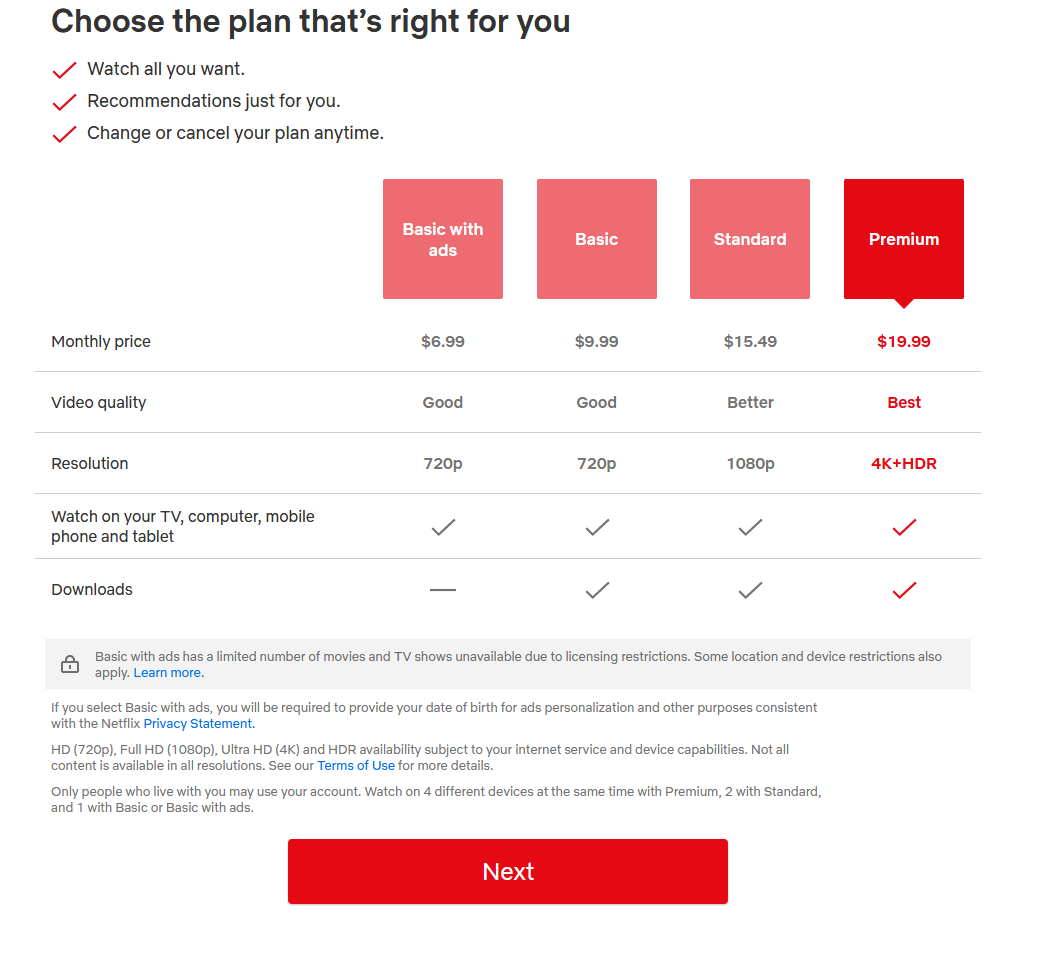Click the checkmark beside Change or cancel anytime
1056x970 pixels.
(x=64, y=133)
